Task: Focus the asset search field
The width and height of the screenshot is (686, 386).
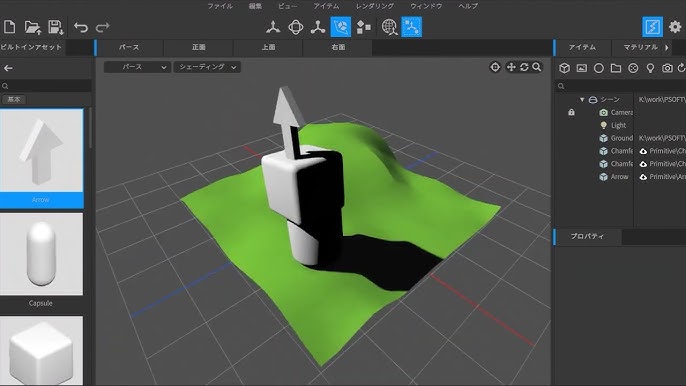Action: pyautogui.click(x=46, y=86)
